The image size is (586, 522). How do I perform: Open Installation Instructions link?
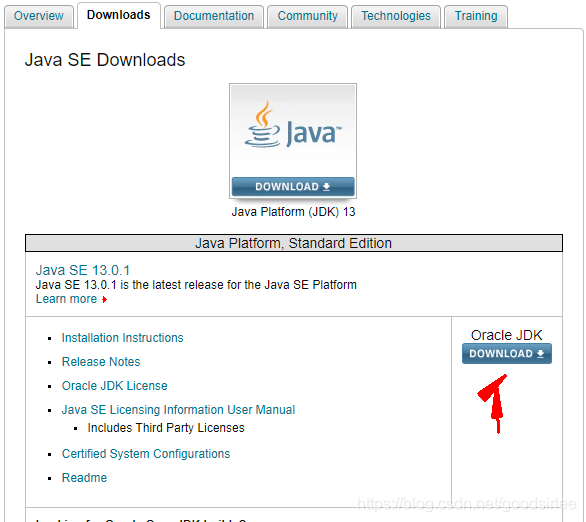coord(122,338)
